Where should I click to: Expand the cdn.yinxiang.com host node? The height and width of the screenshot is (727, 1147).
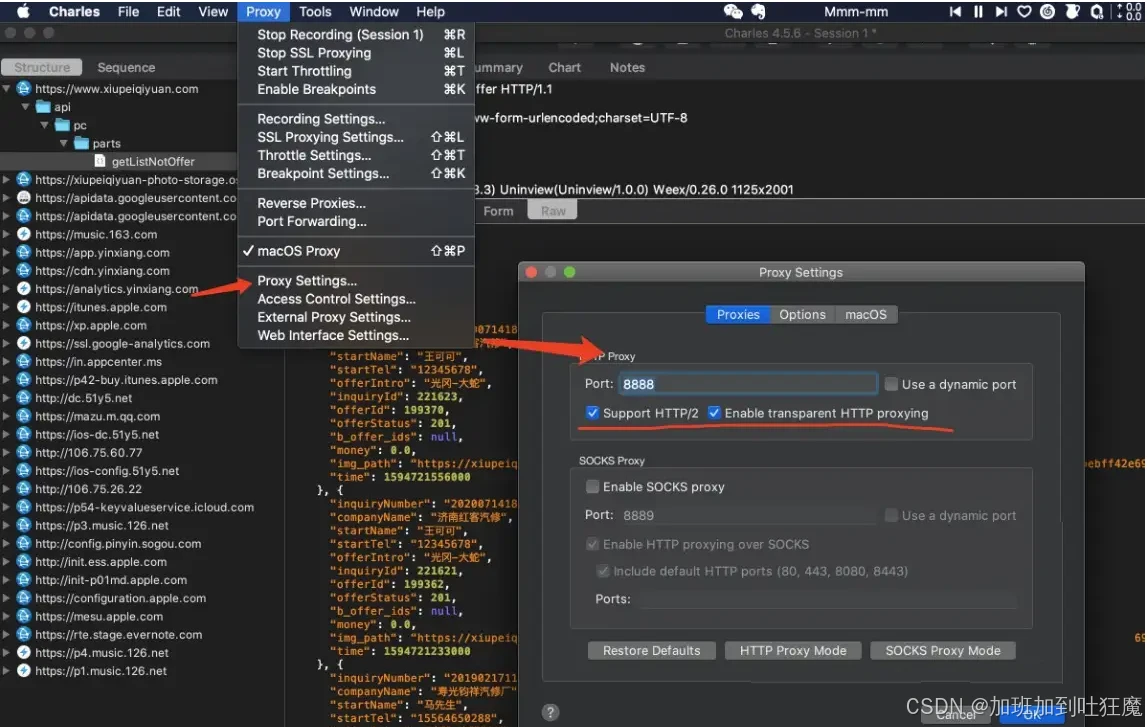(x=7, y=271)
